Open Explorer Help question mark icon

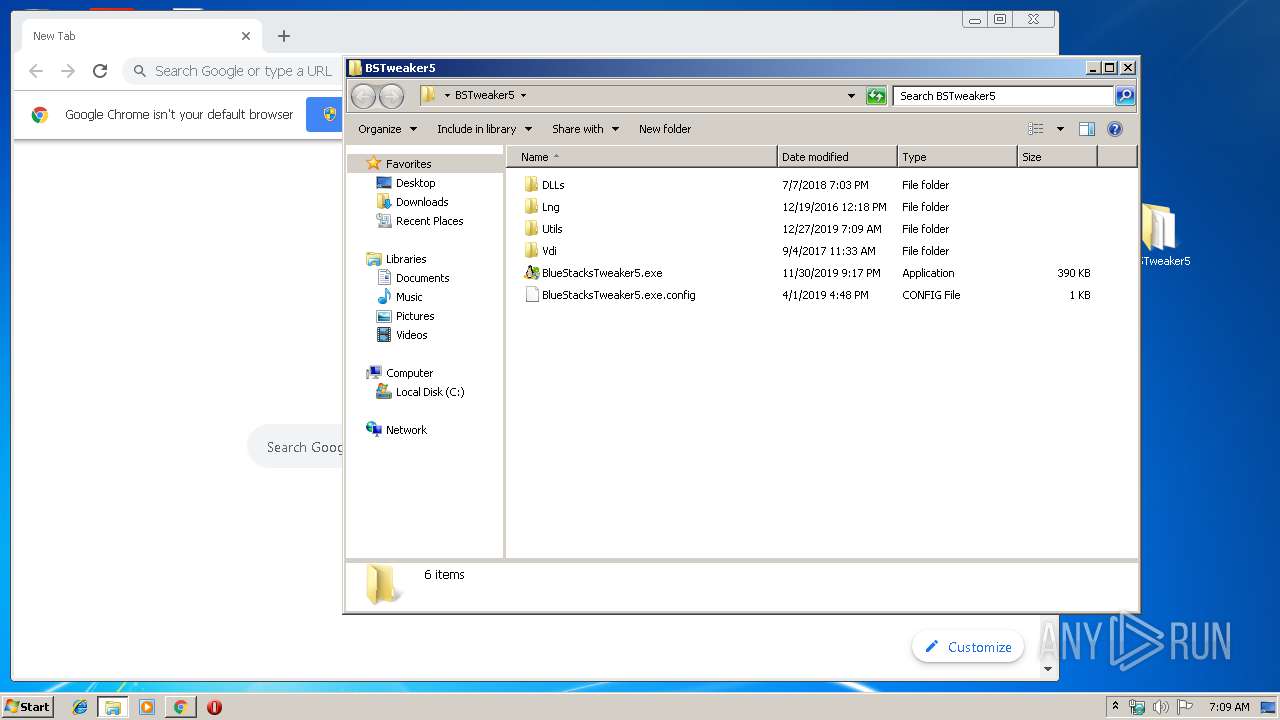(1115, 129)
